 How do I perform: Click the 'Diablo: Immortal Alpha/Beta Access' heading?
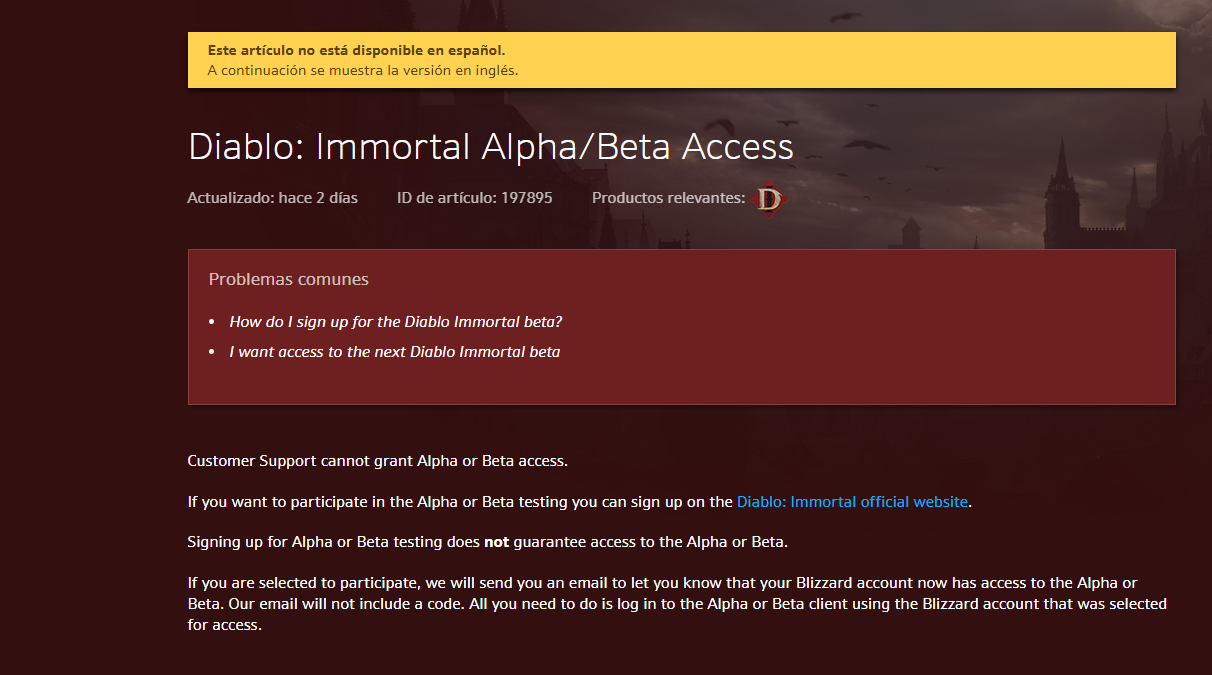491,147
